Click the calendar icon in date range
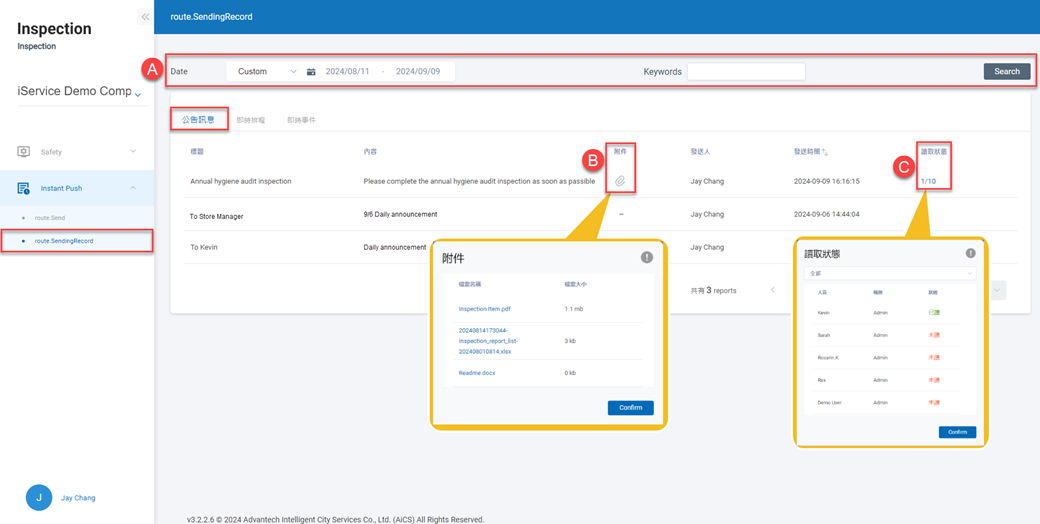This screenshot has width=1040, height=524. 311,72
